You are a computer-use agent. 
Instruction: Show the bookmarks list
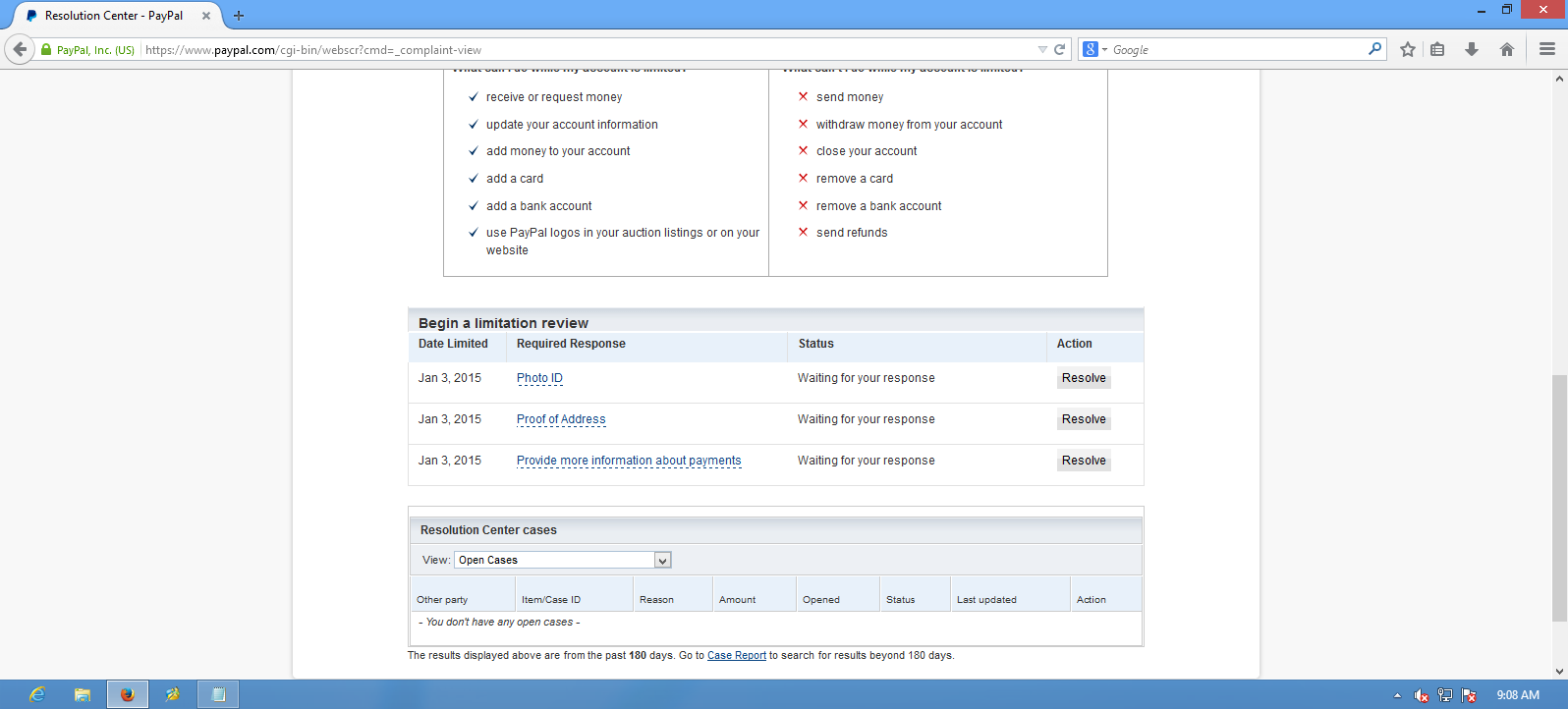tap(1437, 49)
